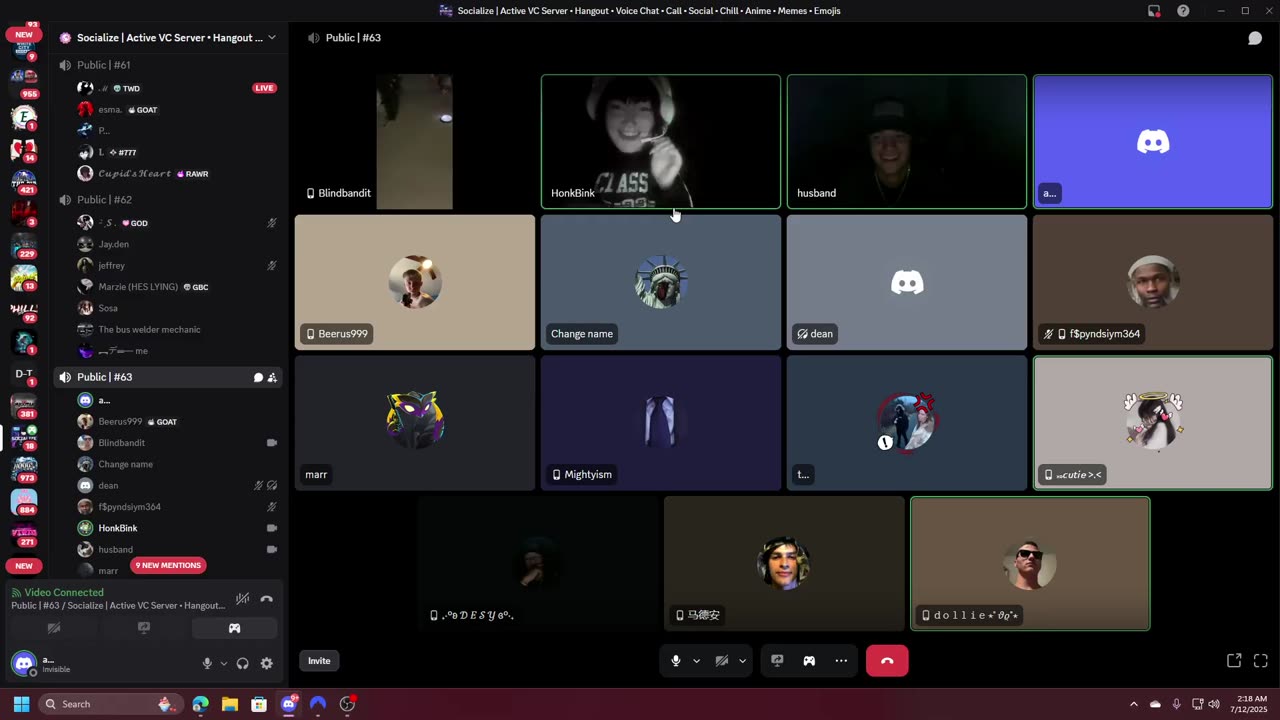Click the Invite button

coord(319,661)
